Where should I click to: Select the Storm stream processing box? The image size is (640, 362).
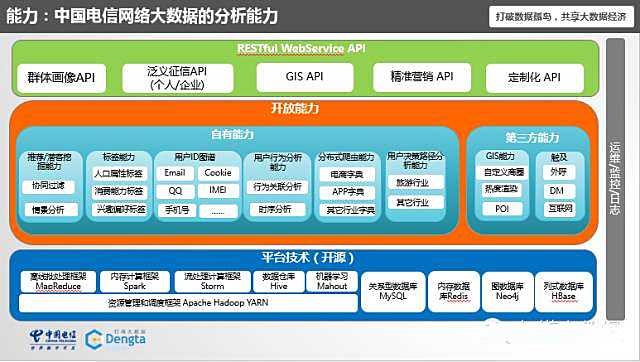pos(212,282)
